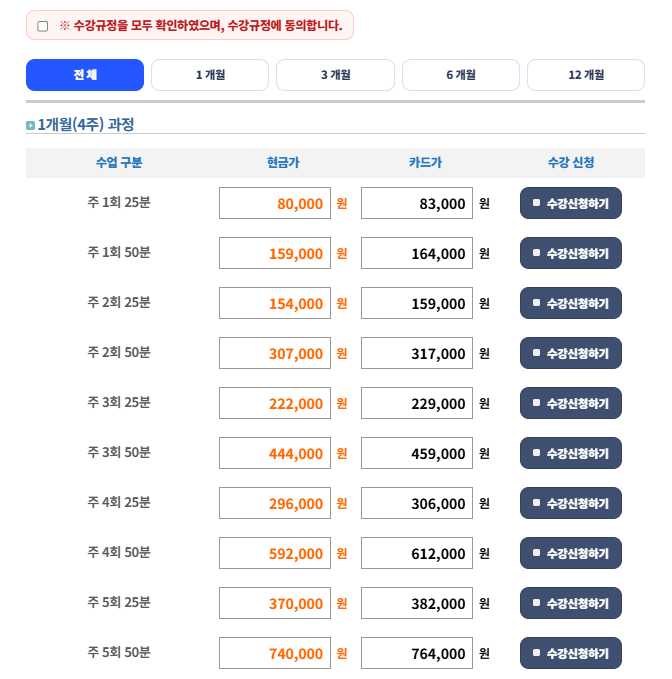This screenshot has height=679, width=672.
Task: Open the 6개월 tab
Action: pyautogui.click(x=460, y=75)
